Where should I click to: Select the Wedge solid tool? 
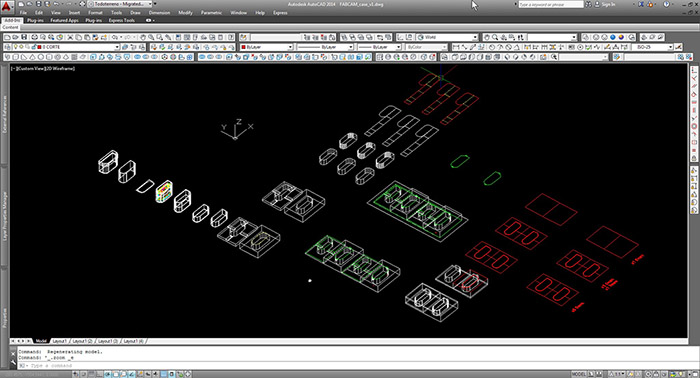point(24,57)
